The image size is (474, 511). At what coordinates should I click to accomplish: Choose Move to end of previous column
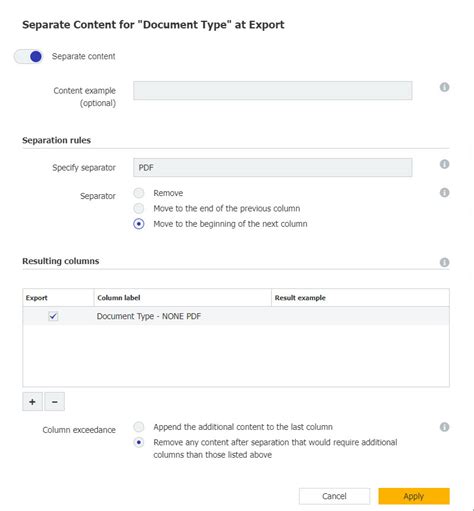click(139, 208)
